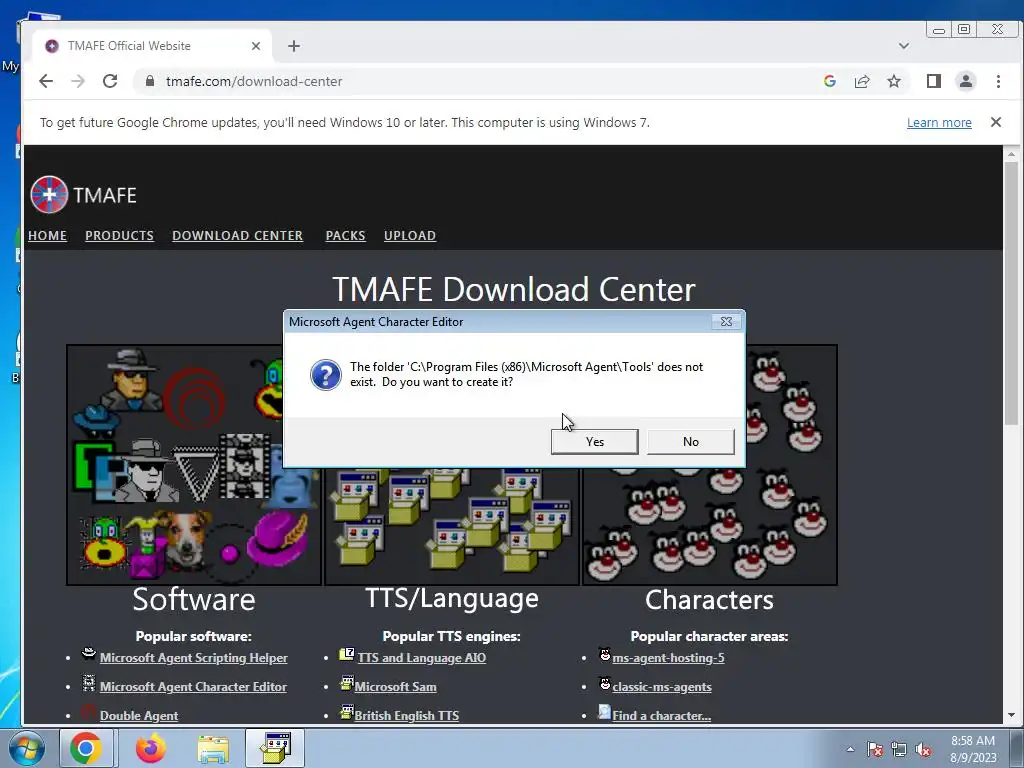The width and height of the screenshot is (1024, 768).
Task: Click the Action Center flag icon
Action: click(x=874, y=749)
